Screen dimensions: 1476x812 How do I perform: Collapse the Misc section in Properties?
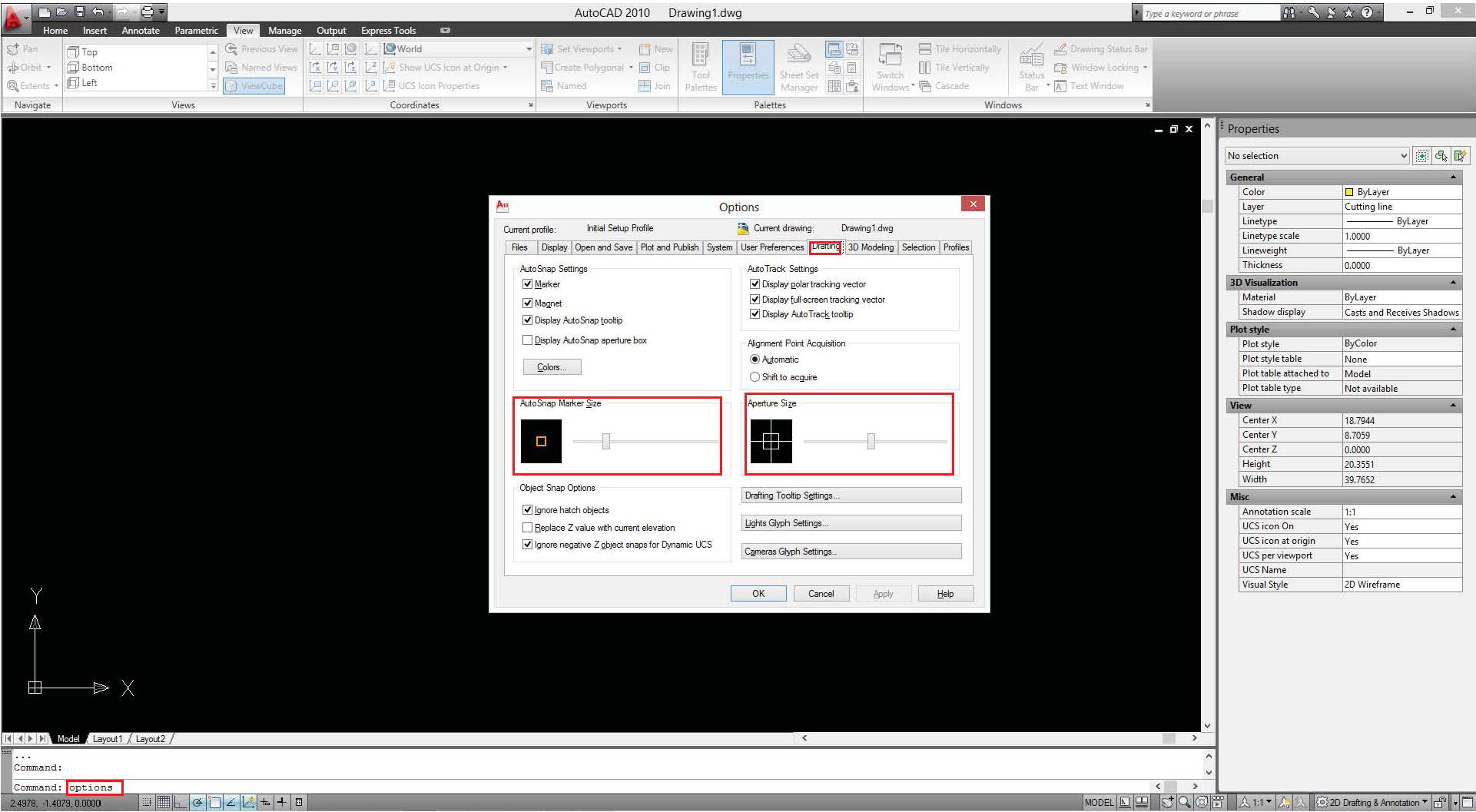1453,497
